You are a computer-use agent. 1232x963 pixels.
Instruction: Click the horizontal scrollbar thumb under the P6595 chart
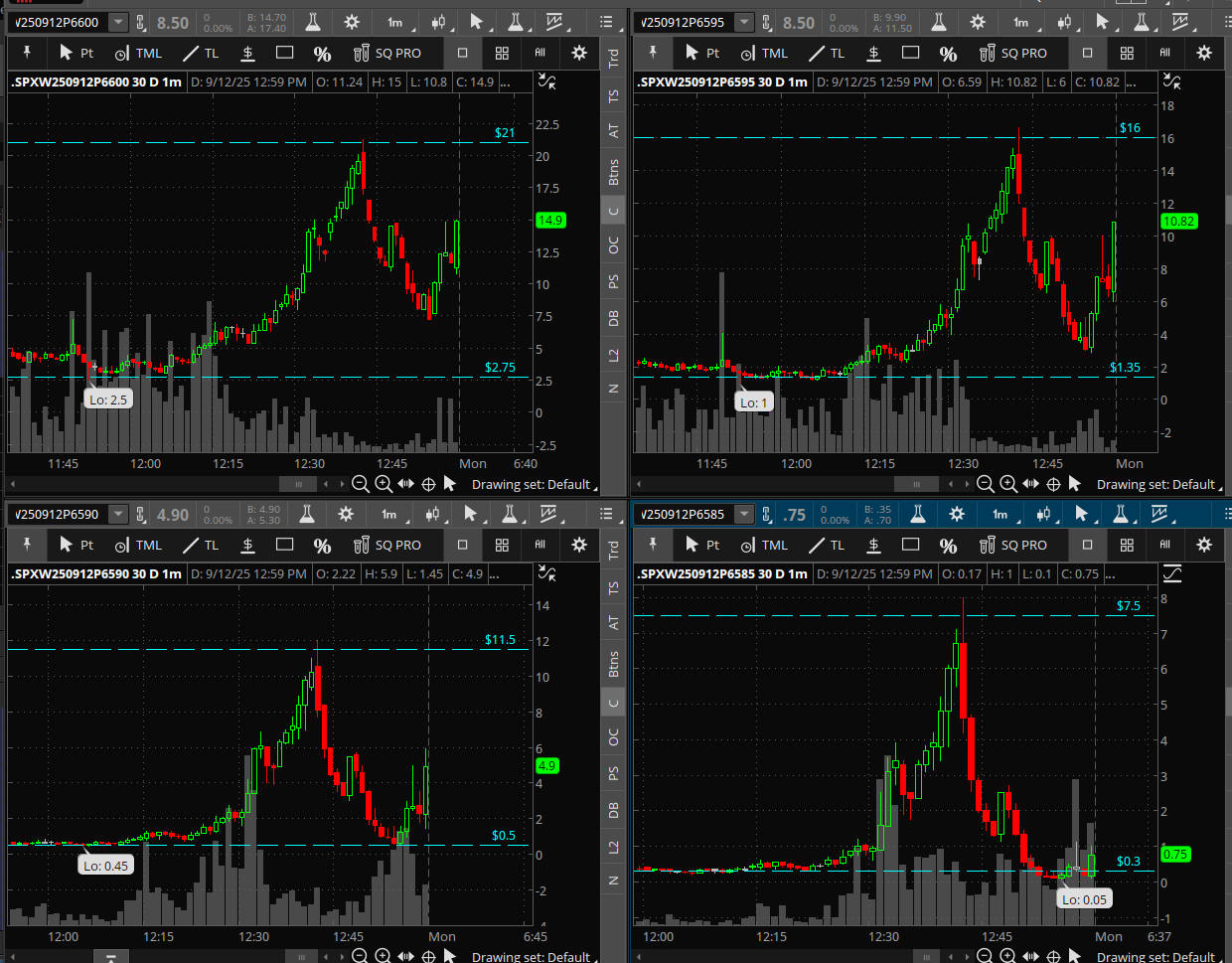916,484
